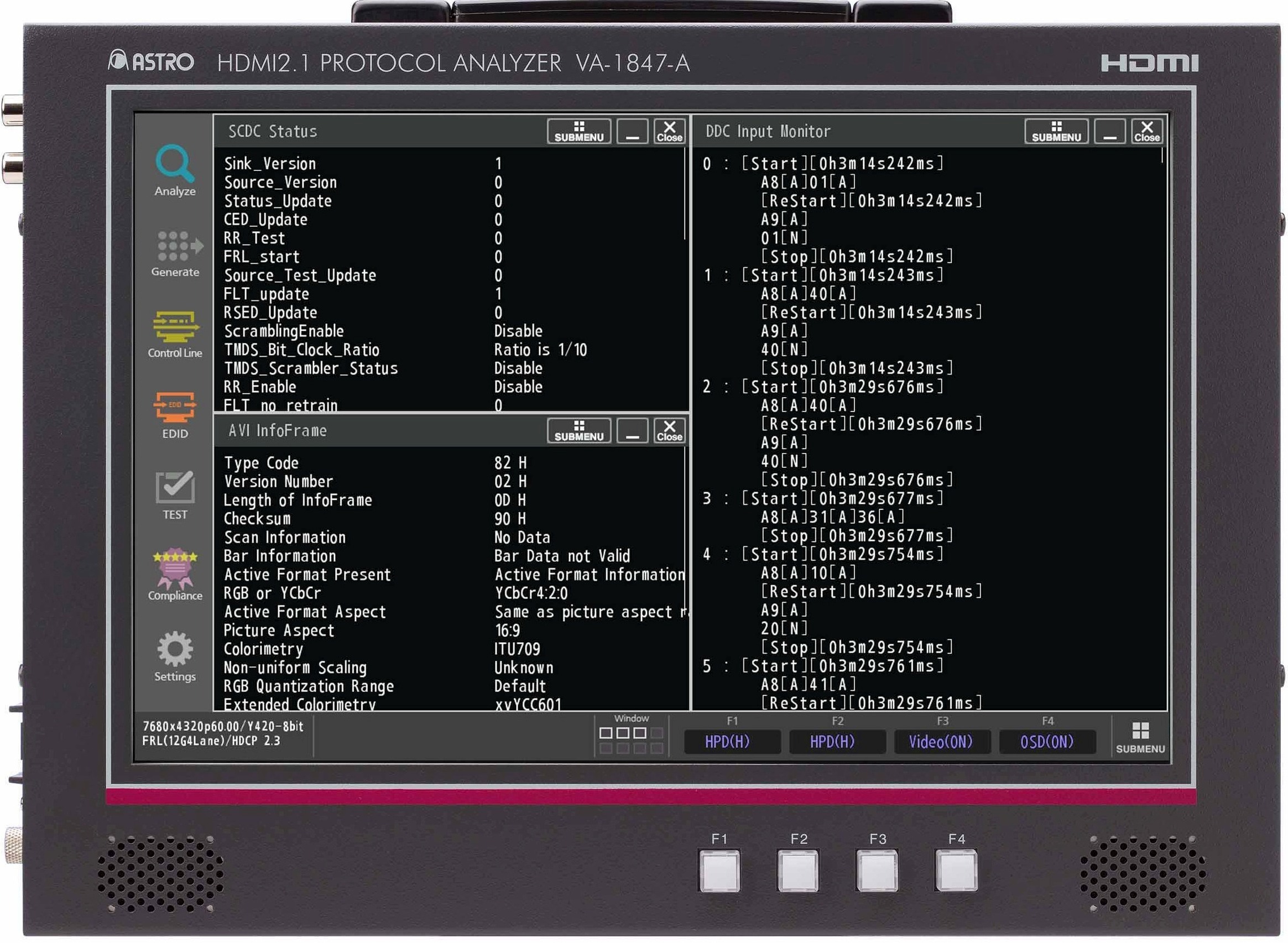
Task: Minimize the DDC Input Monitor panel
Action: [x=1109, y=131]
